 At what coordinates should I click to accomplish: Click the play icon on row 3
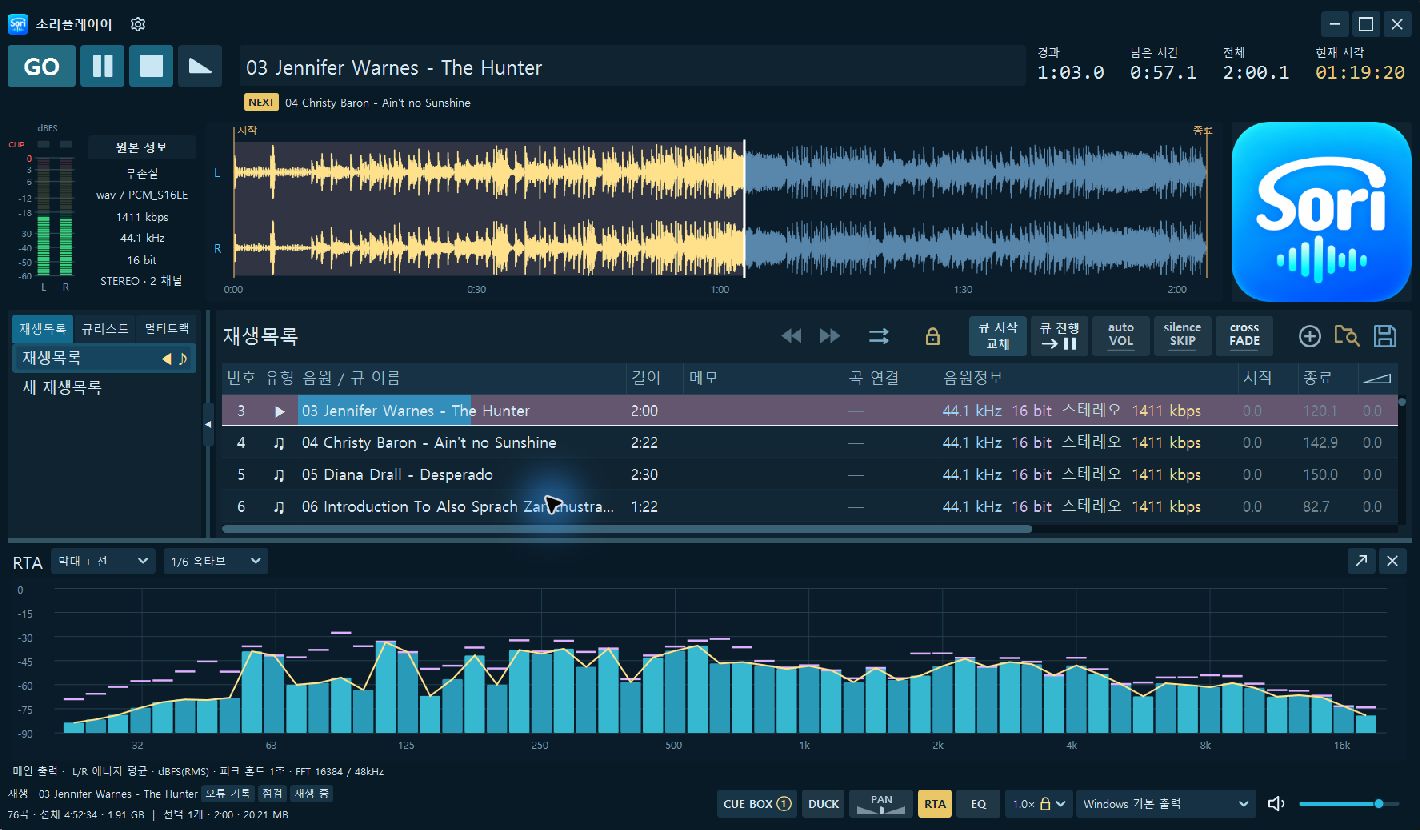280,411
